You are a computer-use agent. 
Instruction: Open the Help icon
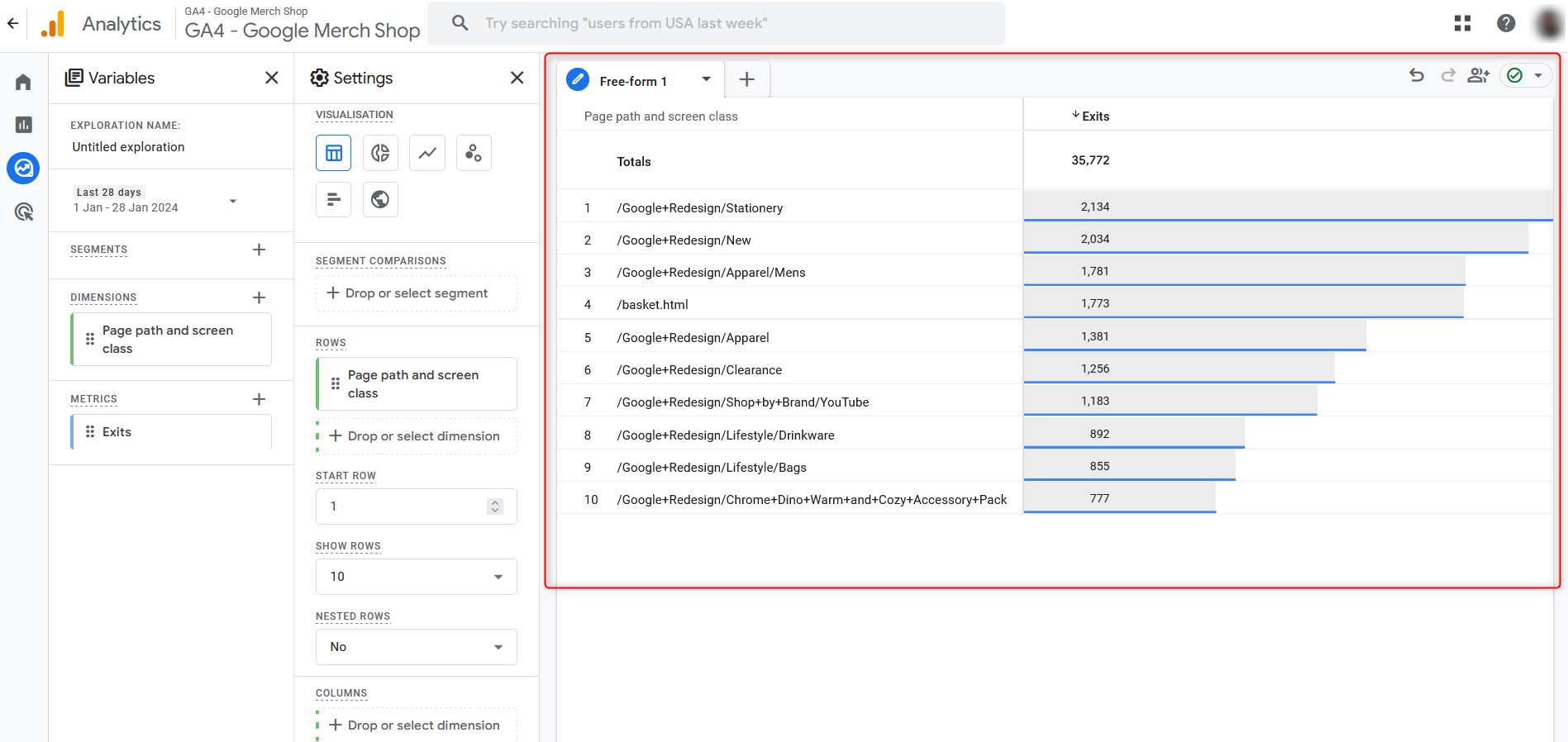coord(1506,23)
